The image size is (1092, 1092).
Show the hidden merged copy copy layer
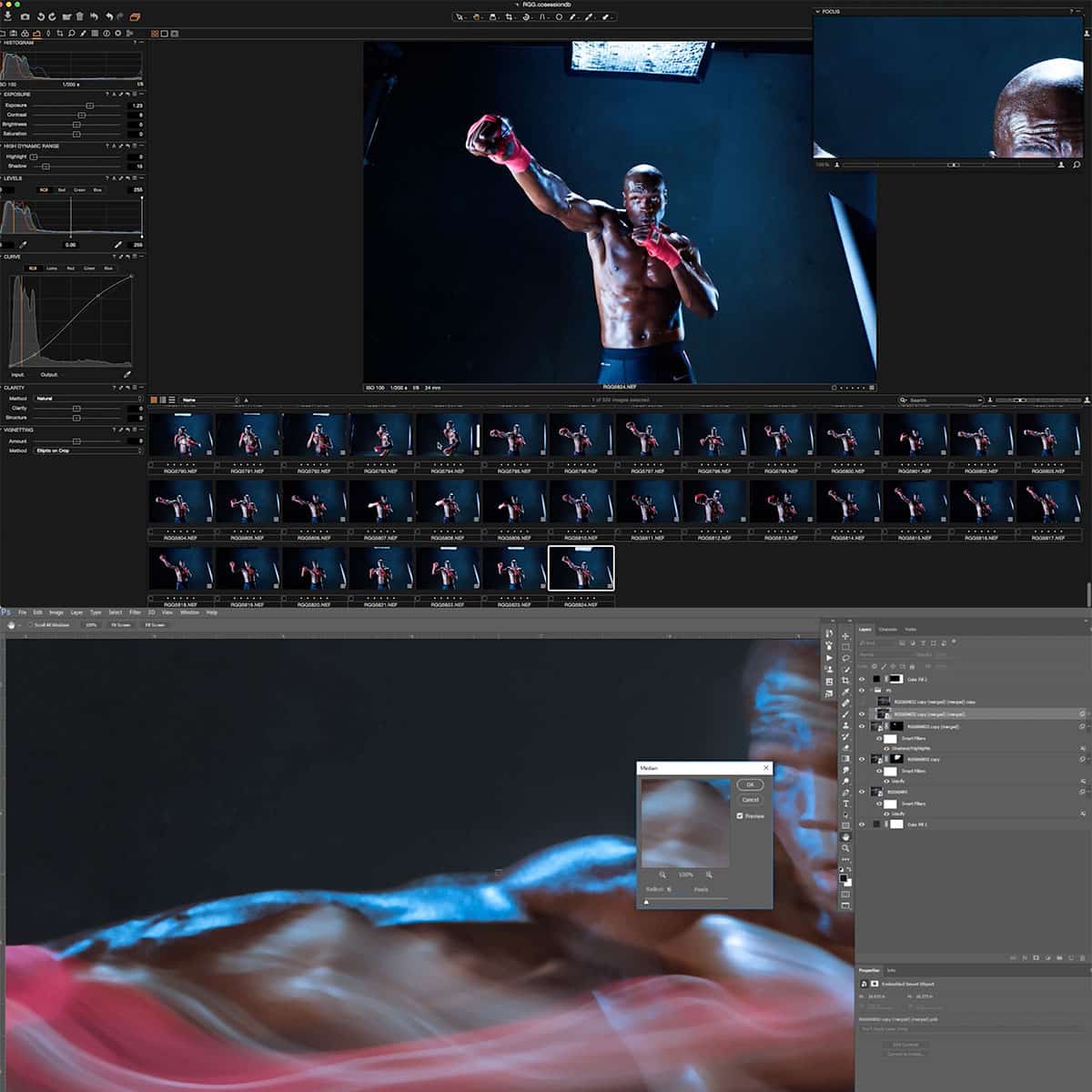[x=862, y=703]
